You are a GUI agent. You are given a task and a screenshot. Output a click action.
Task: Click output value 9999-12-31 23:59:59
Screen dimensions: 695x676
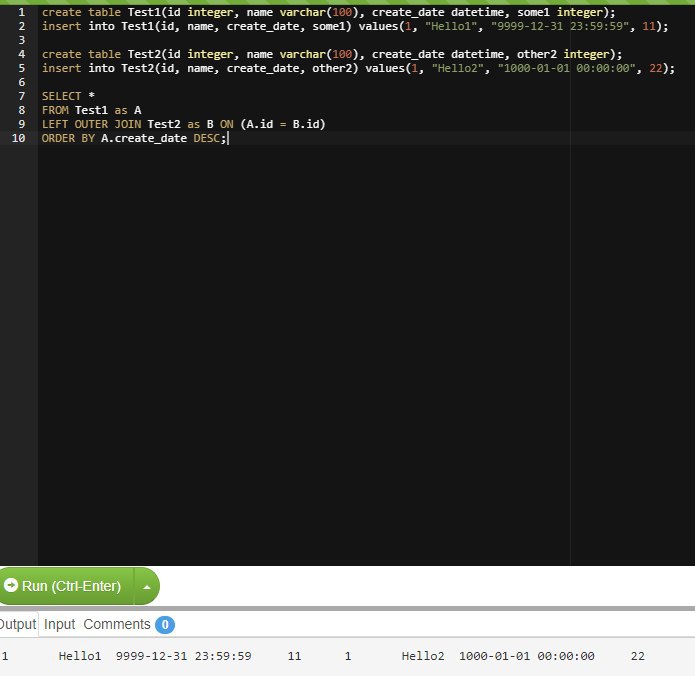tap(184, 656)
